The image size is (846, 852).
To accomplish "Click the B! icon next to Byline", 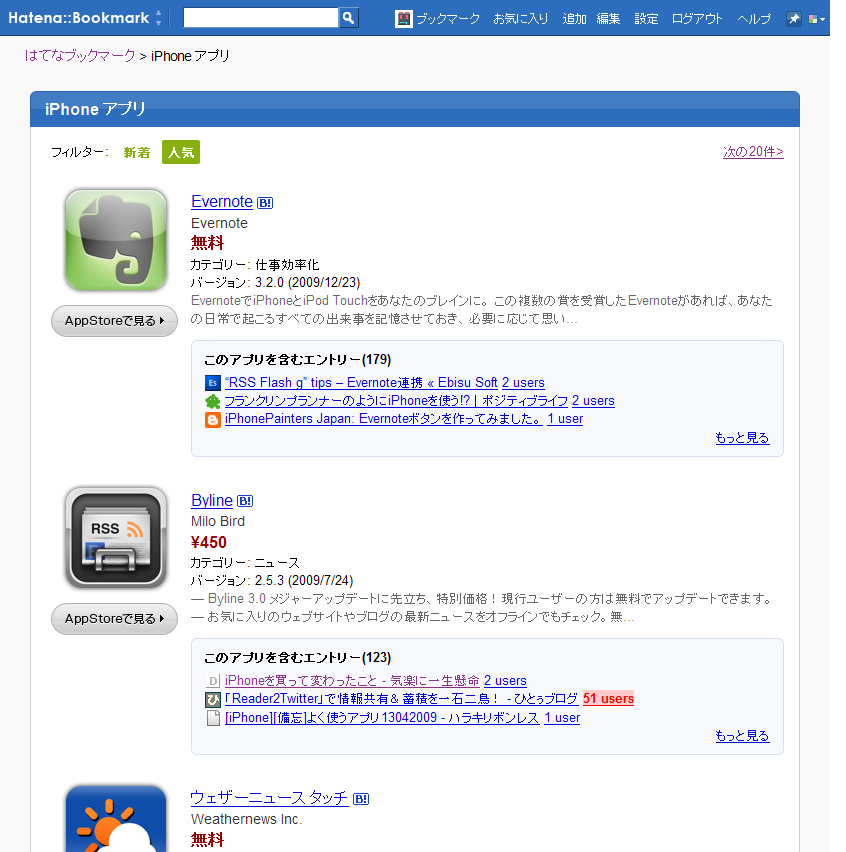I will [x=245, y=501].
